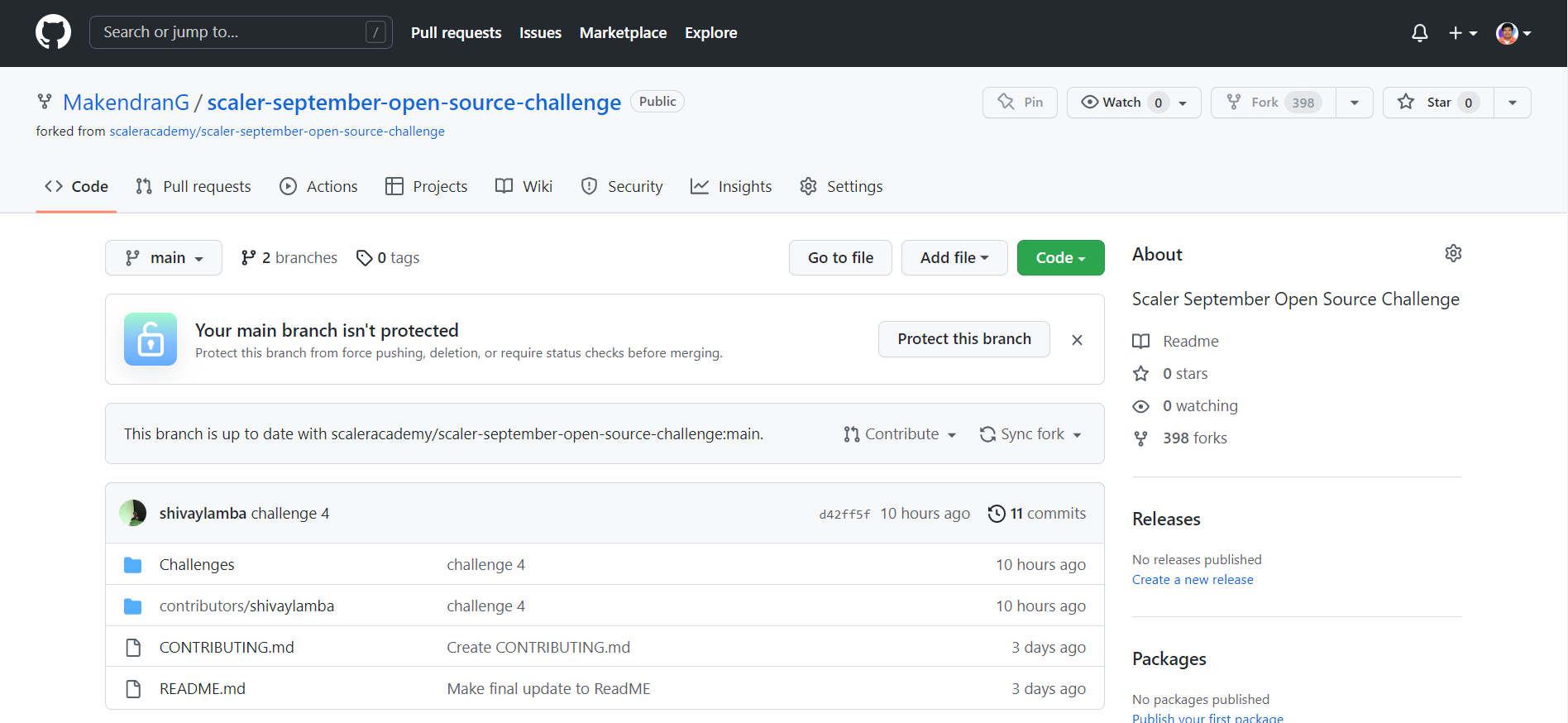1568x723 pixels.
Task: Open the main branch selector
Action: 164,257
